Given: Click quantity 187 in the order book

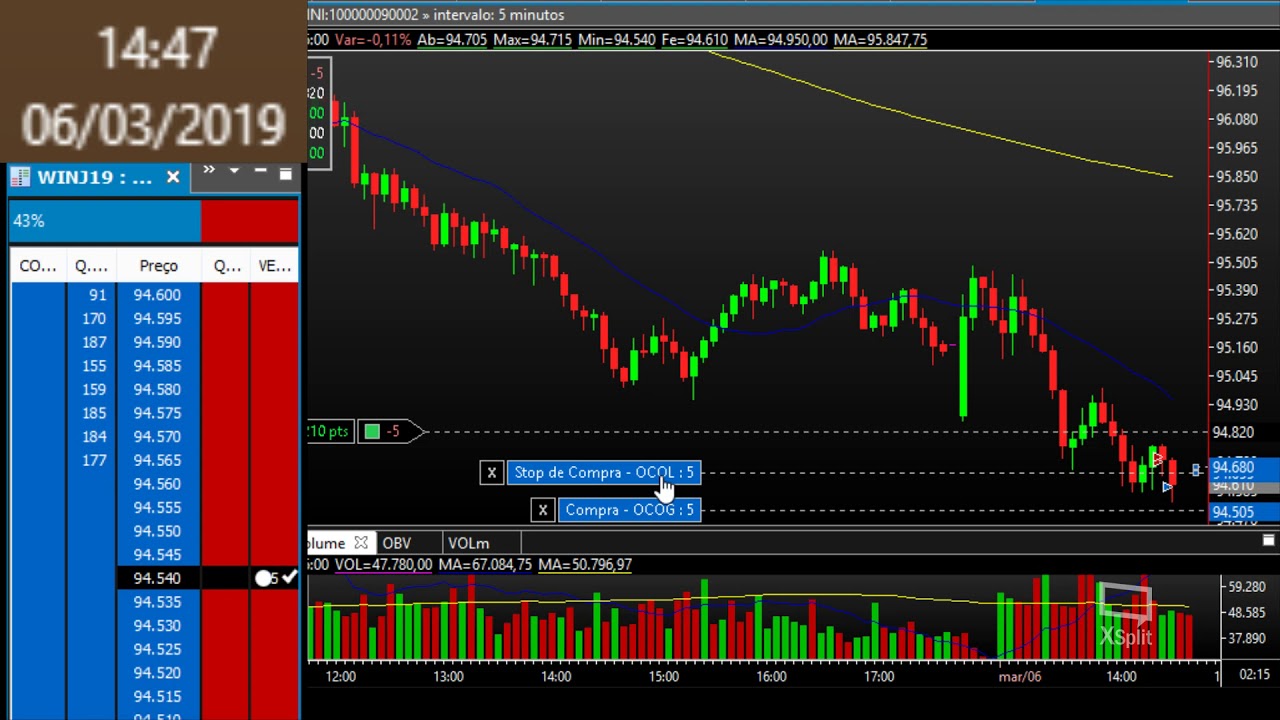Looking at the screenshot, I should pos(94,342).
